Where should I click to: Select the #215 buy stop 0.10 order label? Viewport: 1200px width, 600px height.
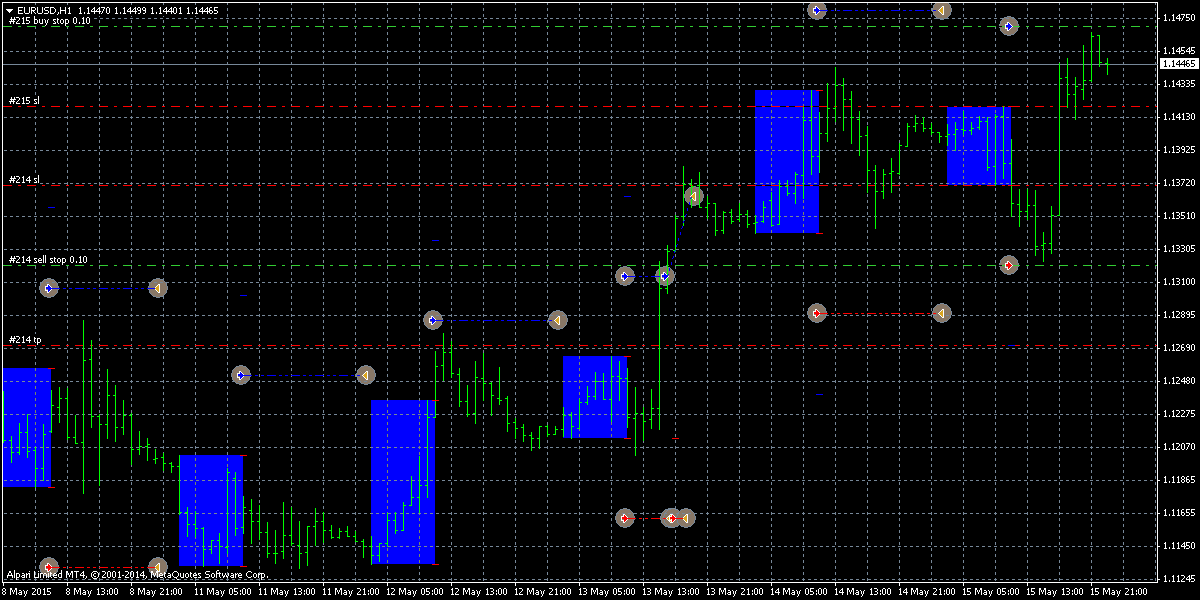coord(49,20)
